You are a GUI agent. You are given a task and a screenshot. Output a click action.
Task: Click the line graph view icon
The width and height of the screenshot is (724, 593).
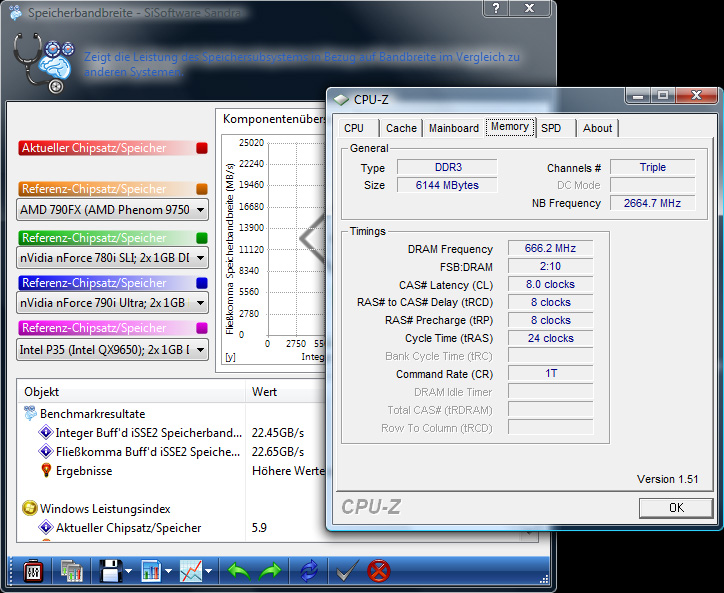click(191, 572)
